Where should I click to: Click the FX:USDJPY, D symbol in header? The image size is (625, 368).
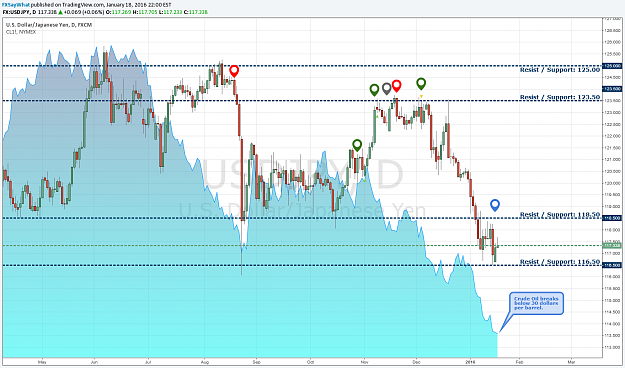coord(20,12)
